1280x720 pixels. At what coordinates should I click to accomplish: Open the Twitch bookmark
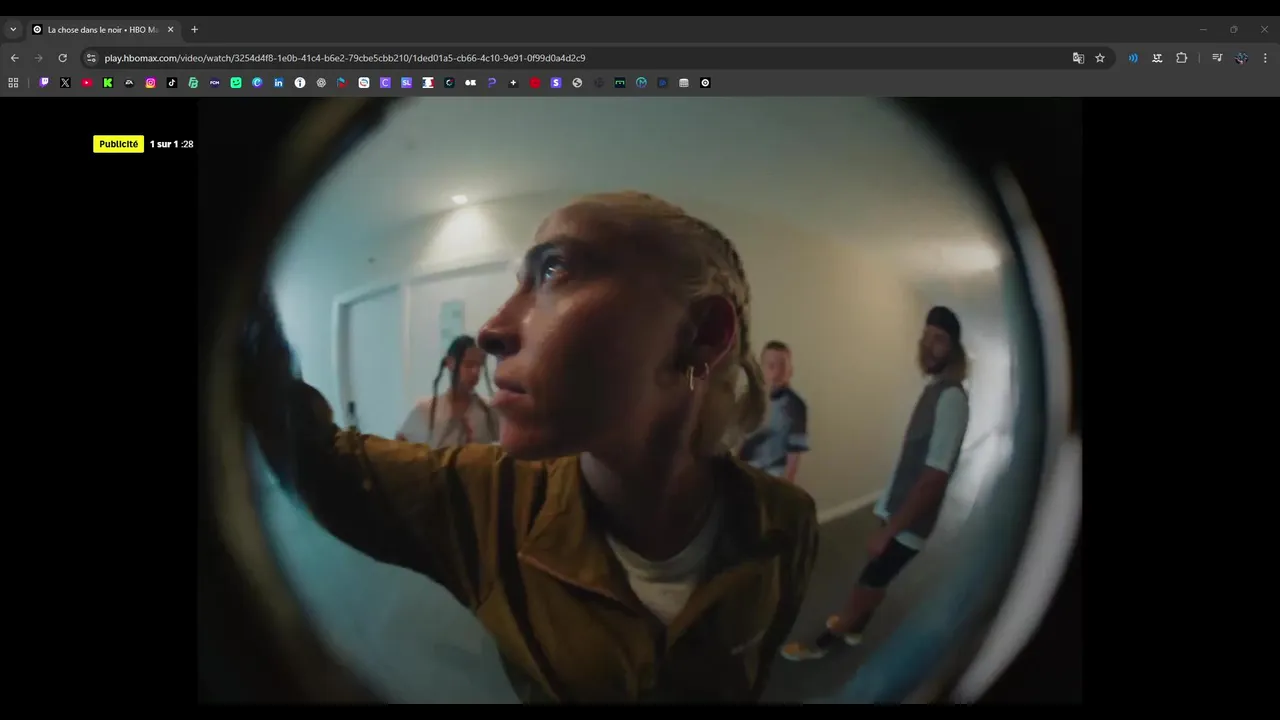click(44, 83)
